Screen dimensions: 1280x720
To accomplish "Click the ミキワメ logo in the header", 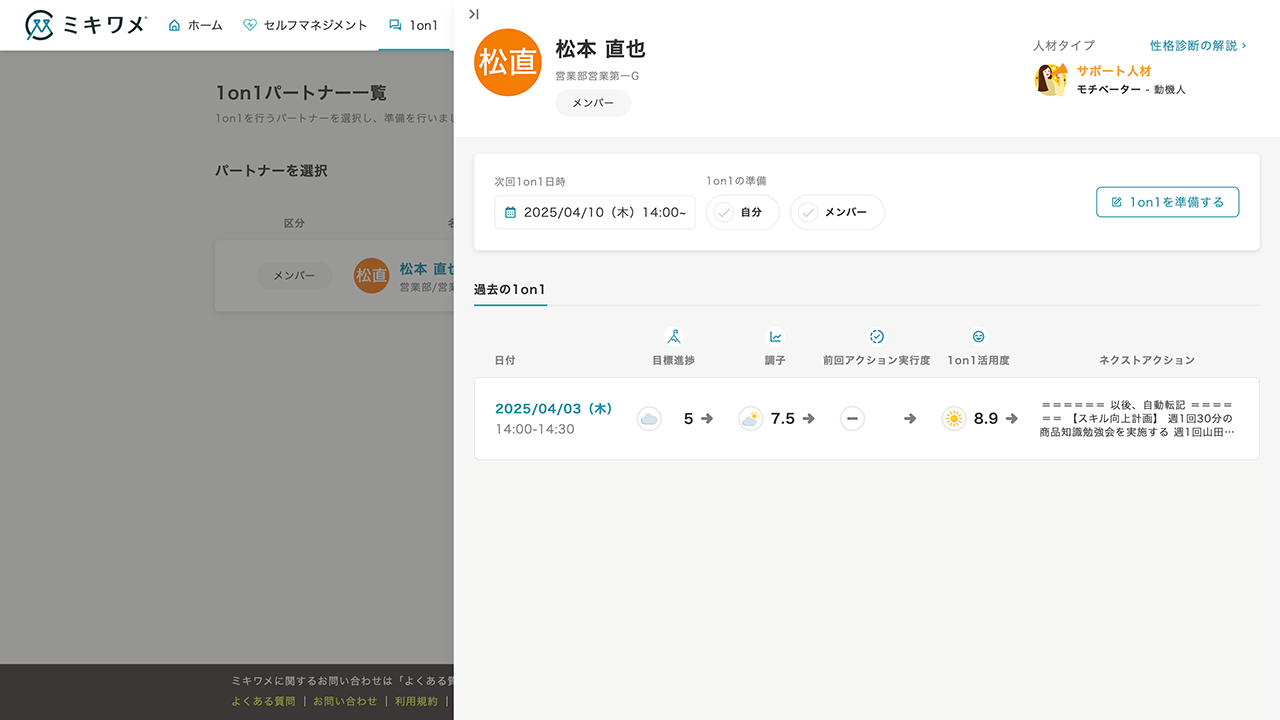I will click(x=86, y=25).
